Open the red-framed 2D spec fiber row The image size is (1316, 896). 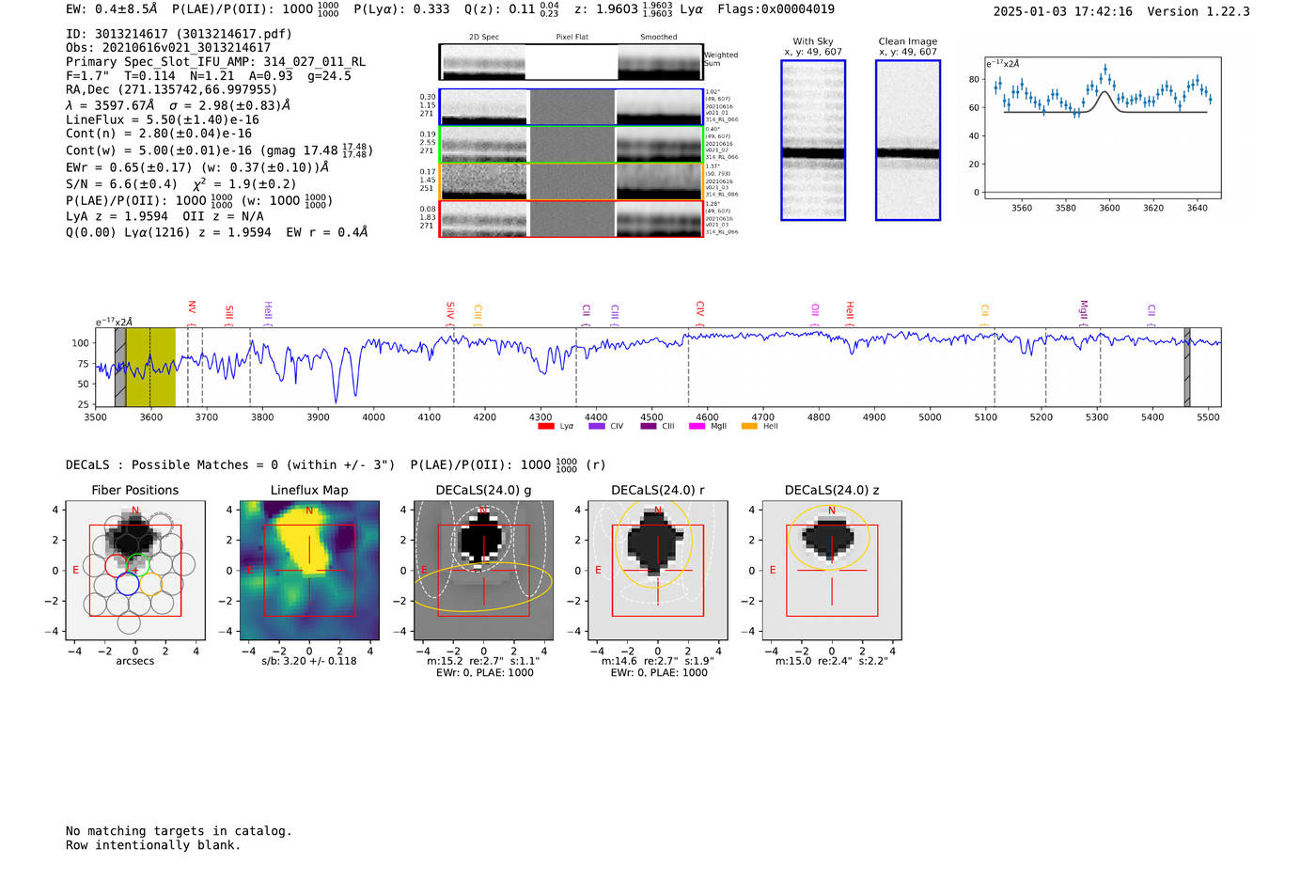571,219
